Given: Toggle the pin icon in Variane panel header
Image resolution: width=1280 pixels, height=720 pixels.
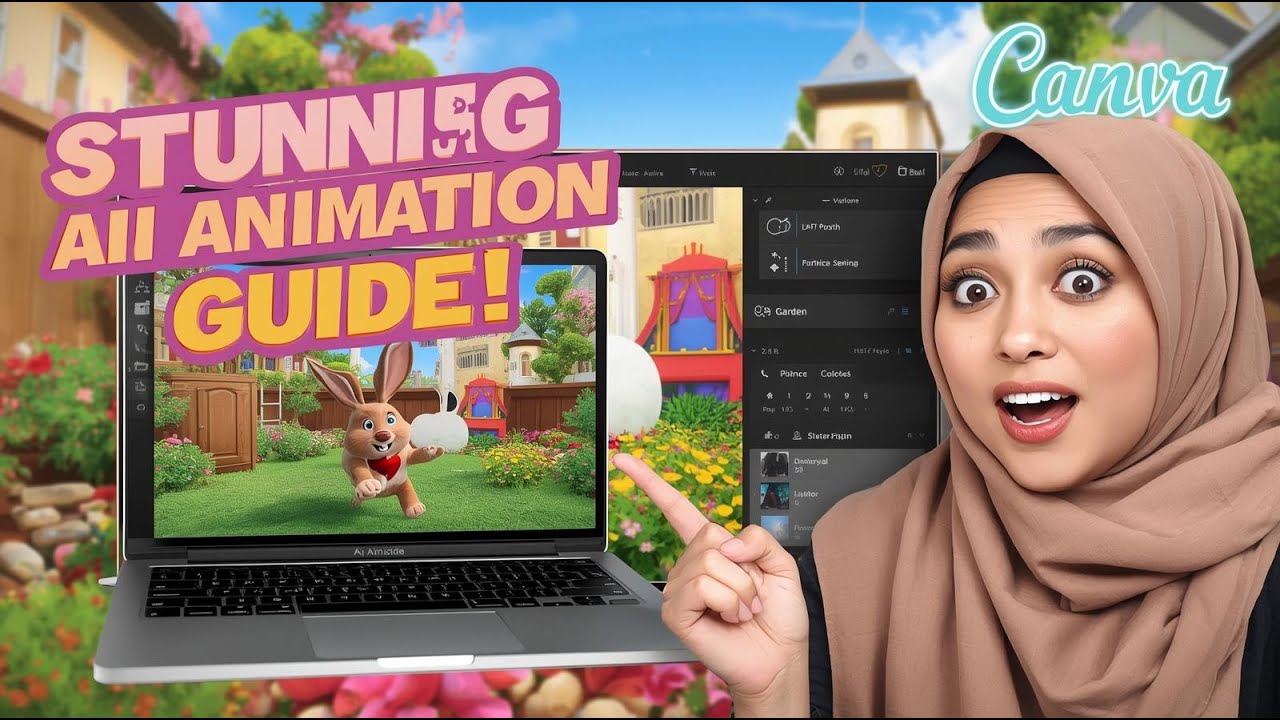Looking at the screenshot, I should click(x=767, y=201).
